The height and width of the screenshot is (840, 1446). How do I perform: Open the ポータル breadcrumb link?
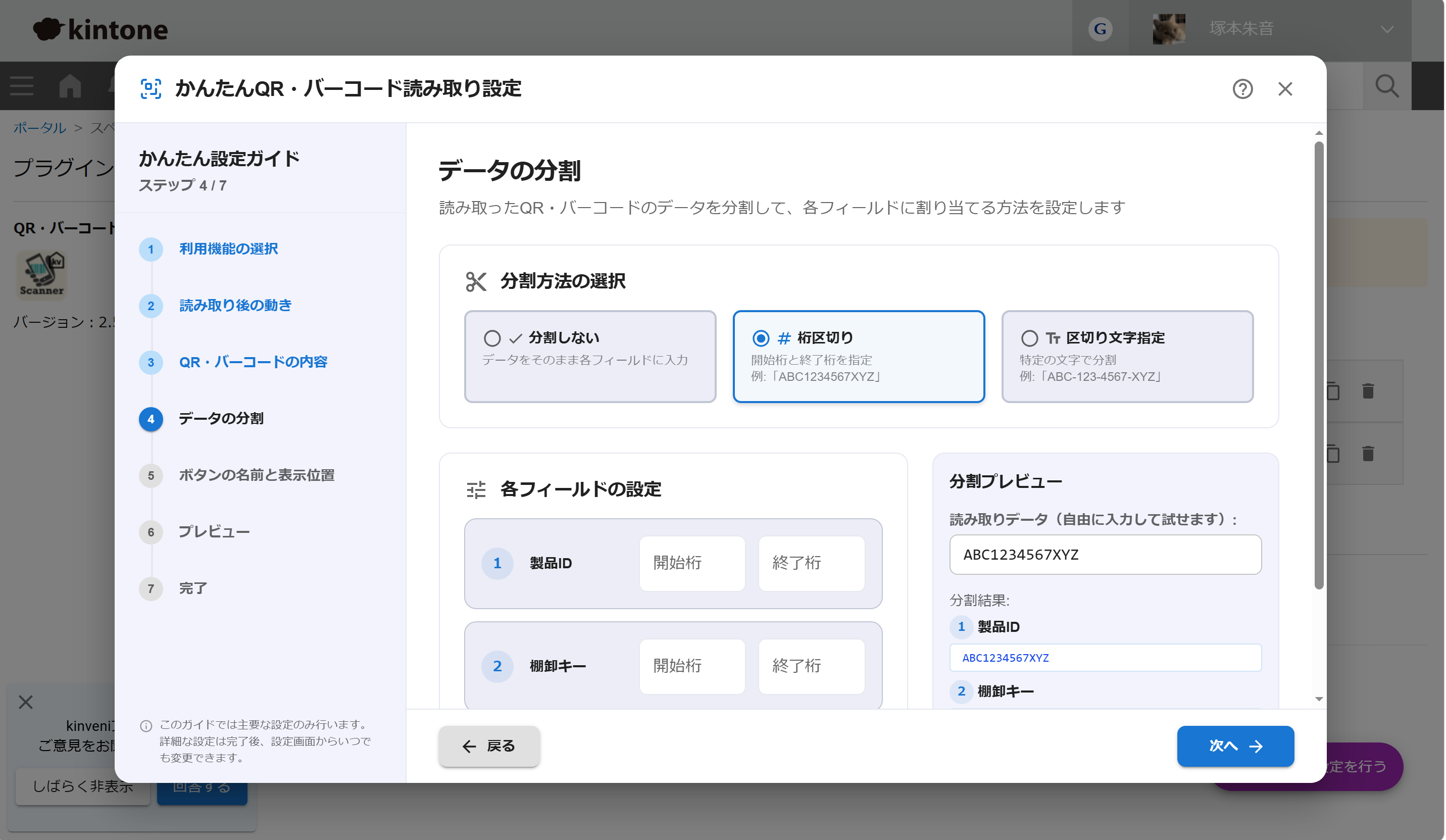[39, 127]
